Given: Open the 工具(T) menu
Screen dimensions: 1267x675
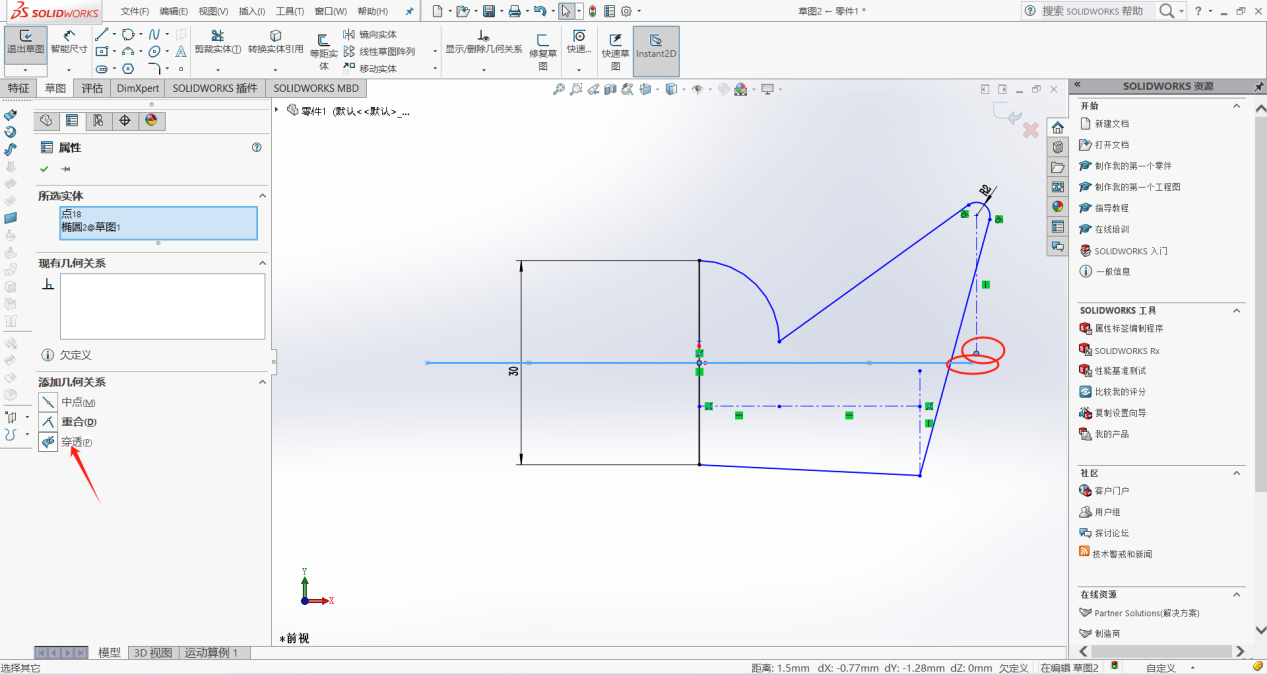Looking at the screenshot, I should 289,11.
